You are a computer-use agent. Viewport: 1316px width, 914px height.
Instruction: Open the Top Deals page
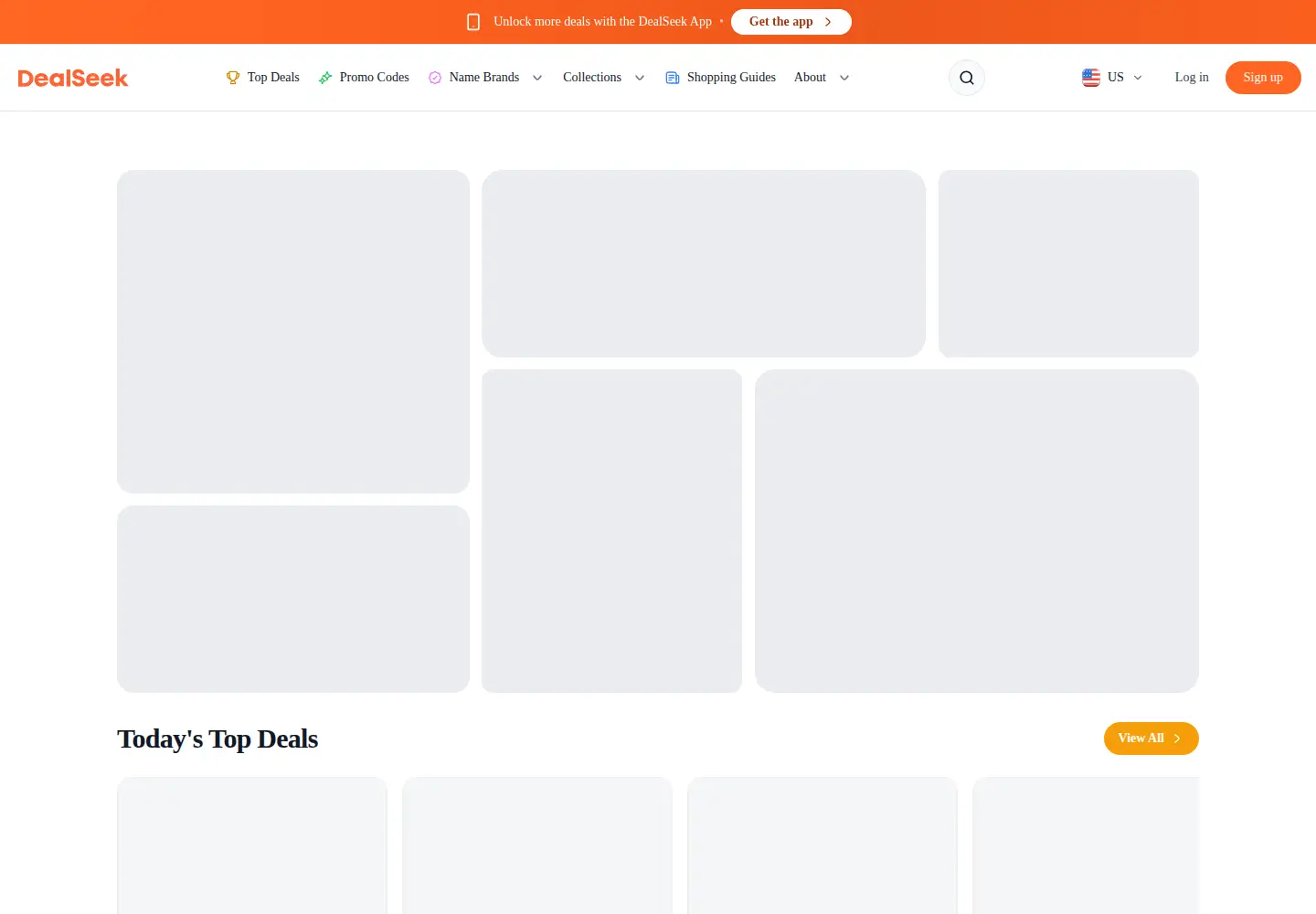(x=262, y=78)
